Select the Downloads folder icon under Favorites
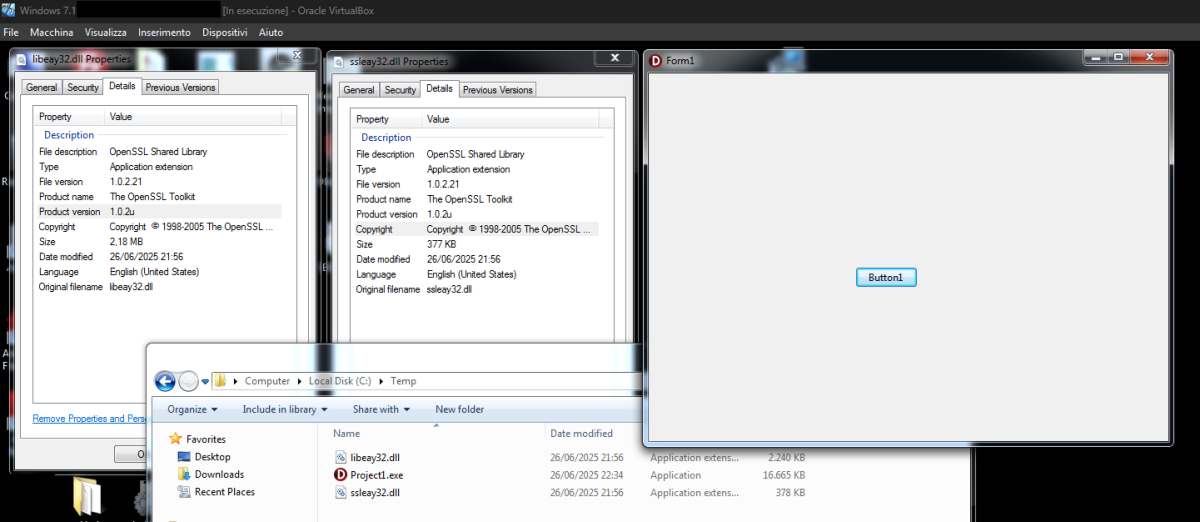Viewport: 1200px width, 522px height. pos(184,474)
